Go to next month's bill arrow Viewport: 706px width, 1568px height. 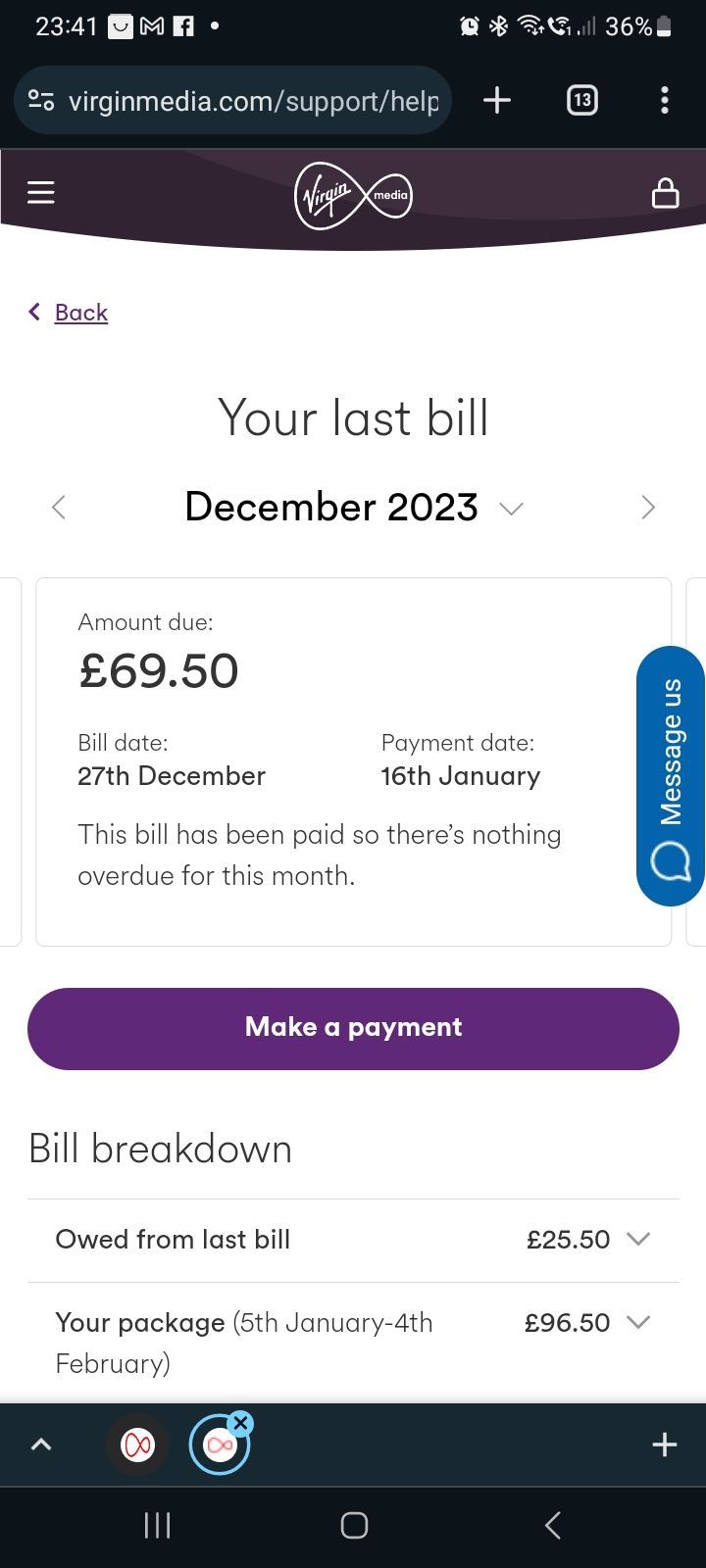click(x=647, y=507)
